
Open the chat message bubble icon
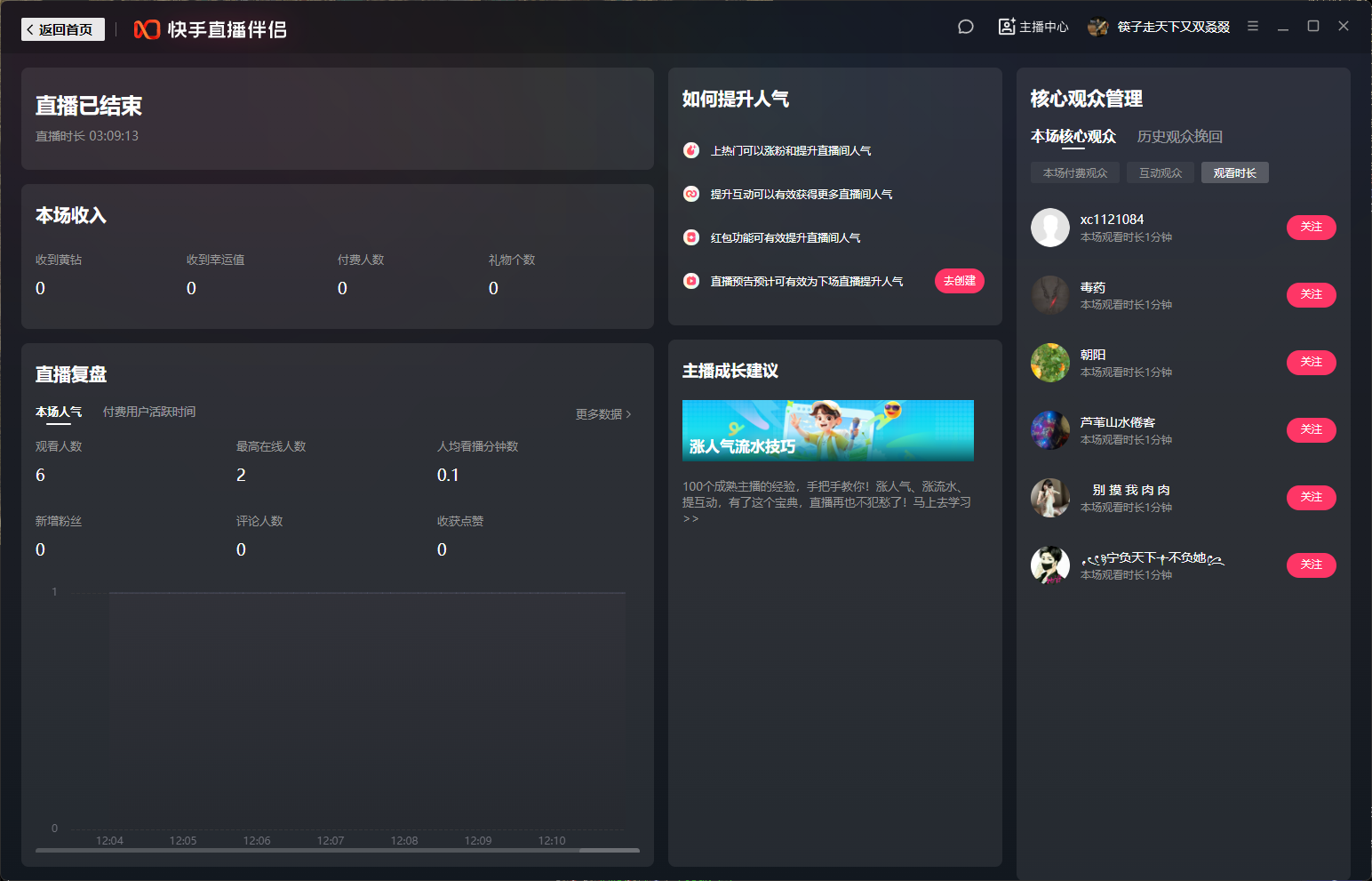966,27
